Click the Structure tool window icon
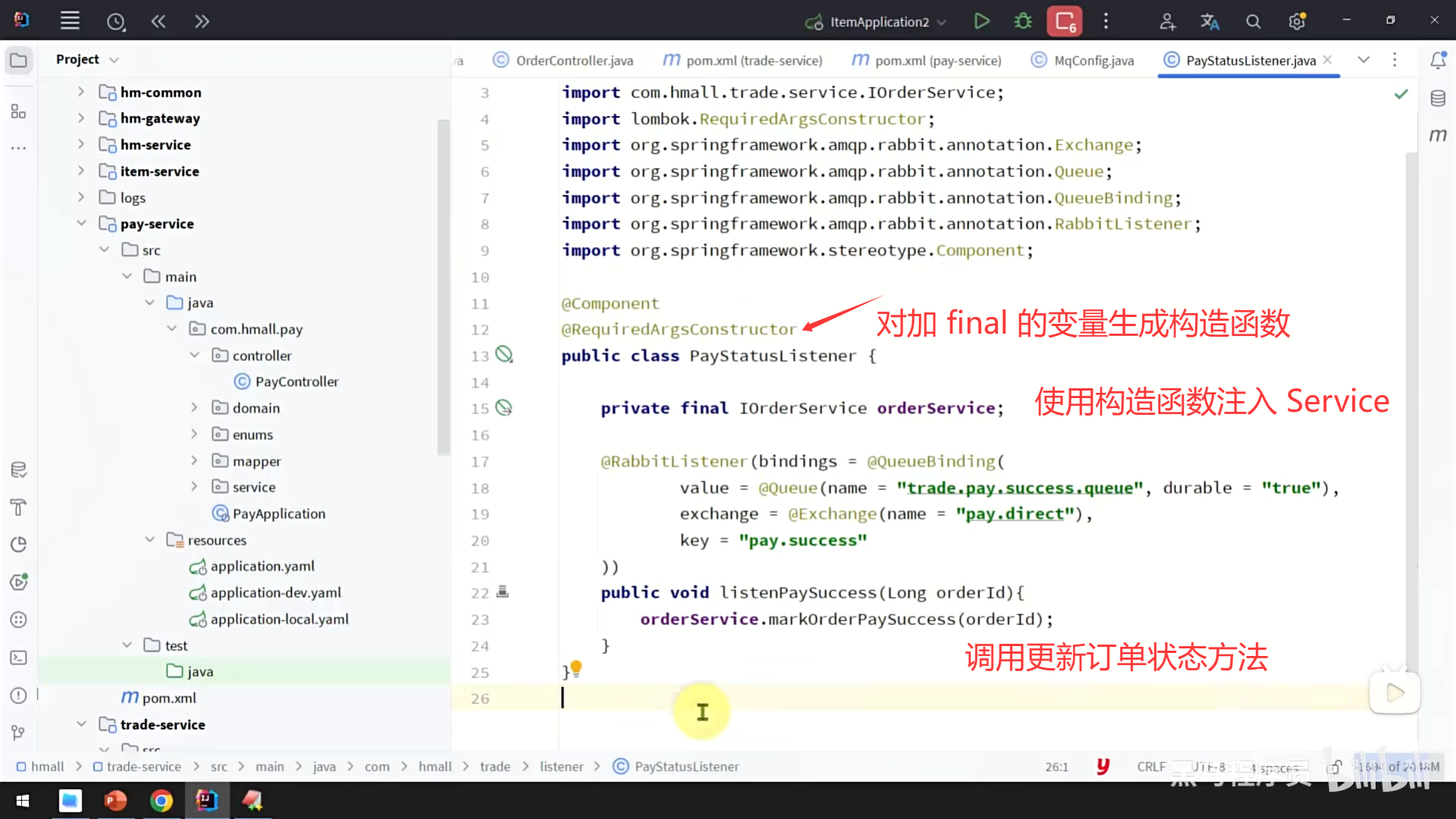1456x819 pixels. 19,112
